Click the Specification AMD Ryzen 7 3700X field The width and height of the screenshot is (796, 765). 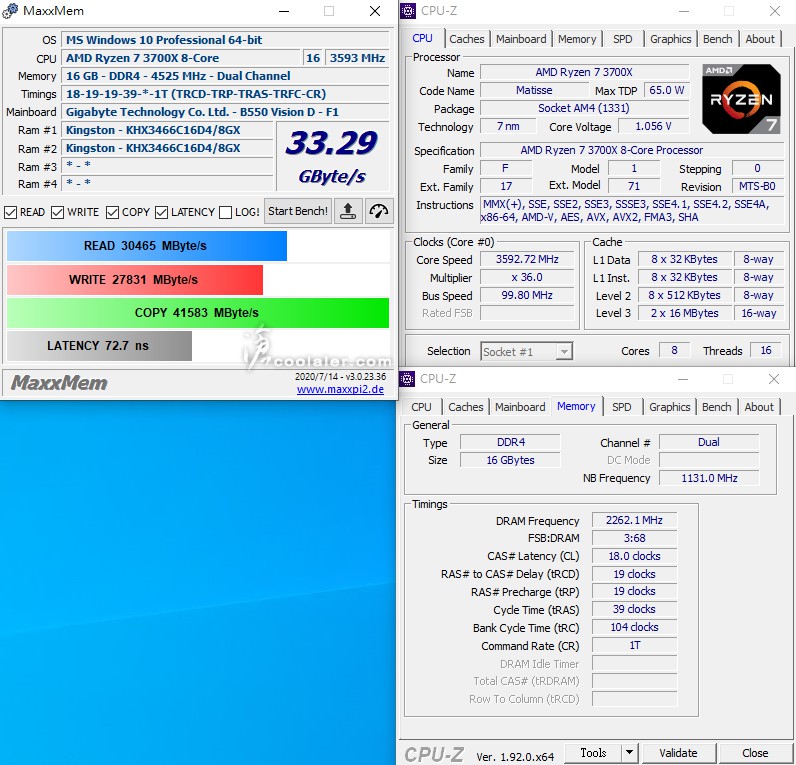click(632, 150)
